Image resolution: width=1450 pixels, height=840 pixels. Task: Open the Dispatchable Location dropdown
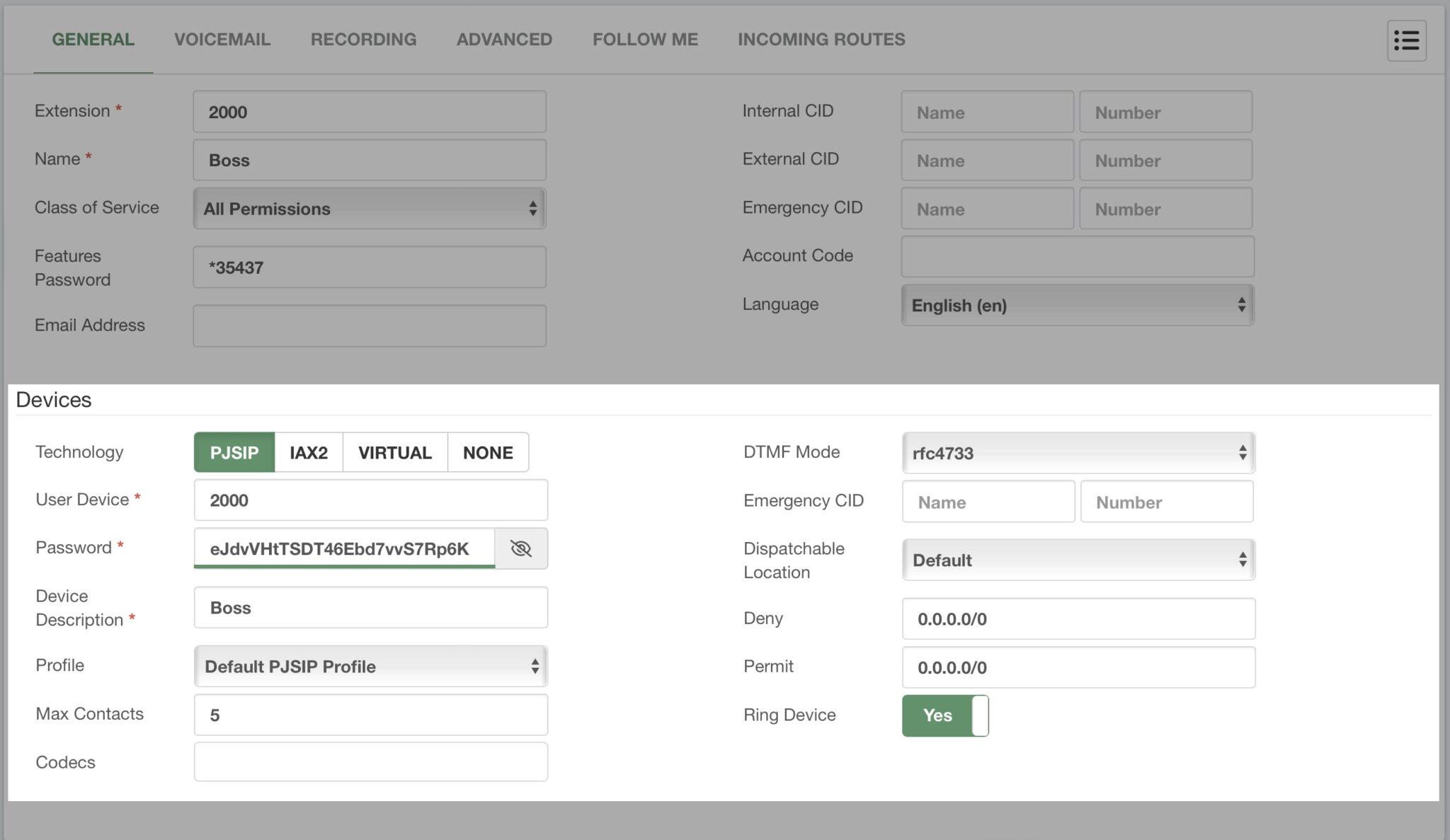click(x=1078, y=560)
